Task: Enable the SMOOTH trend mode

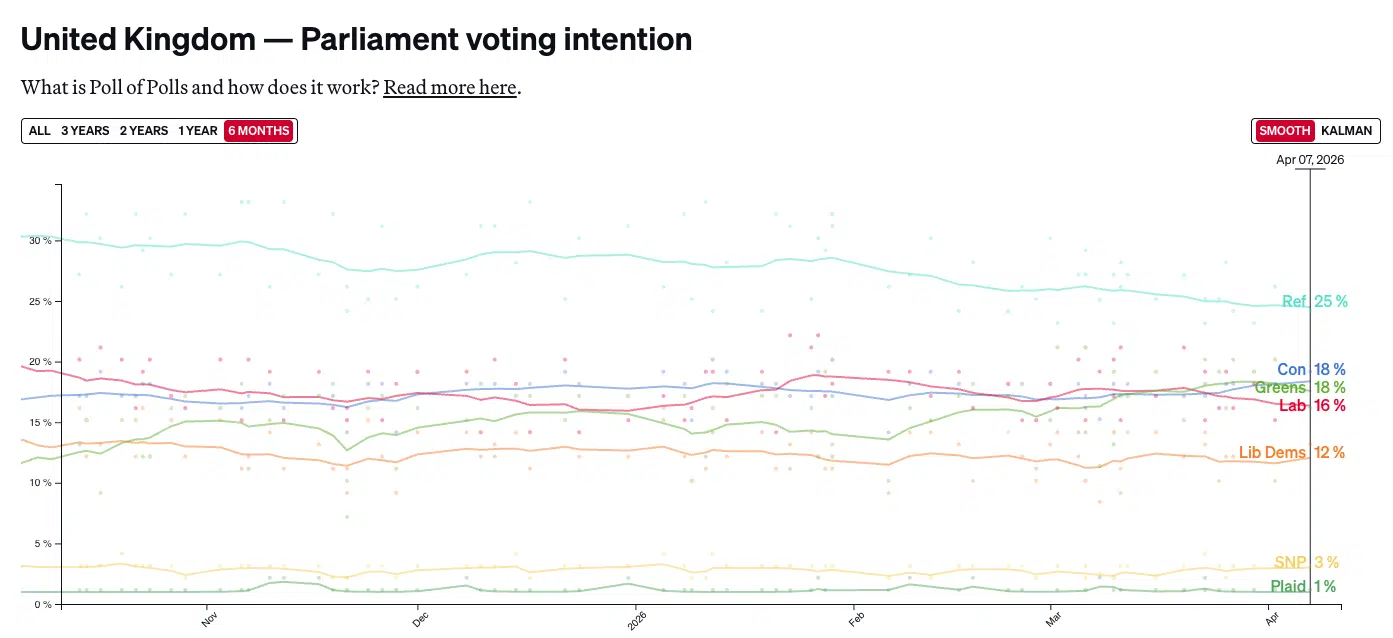Action: [1284, 130]
